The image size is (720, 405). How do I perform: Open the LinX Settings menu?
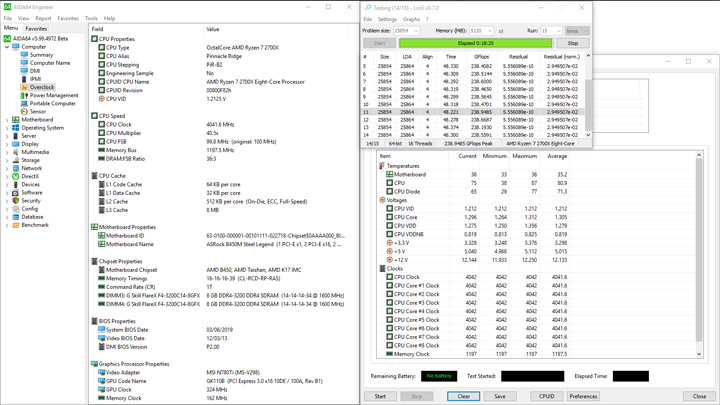(x=387, y=19)
